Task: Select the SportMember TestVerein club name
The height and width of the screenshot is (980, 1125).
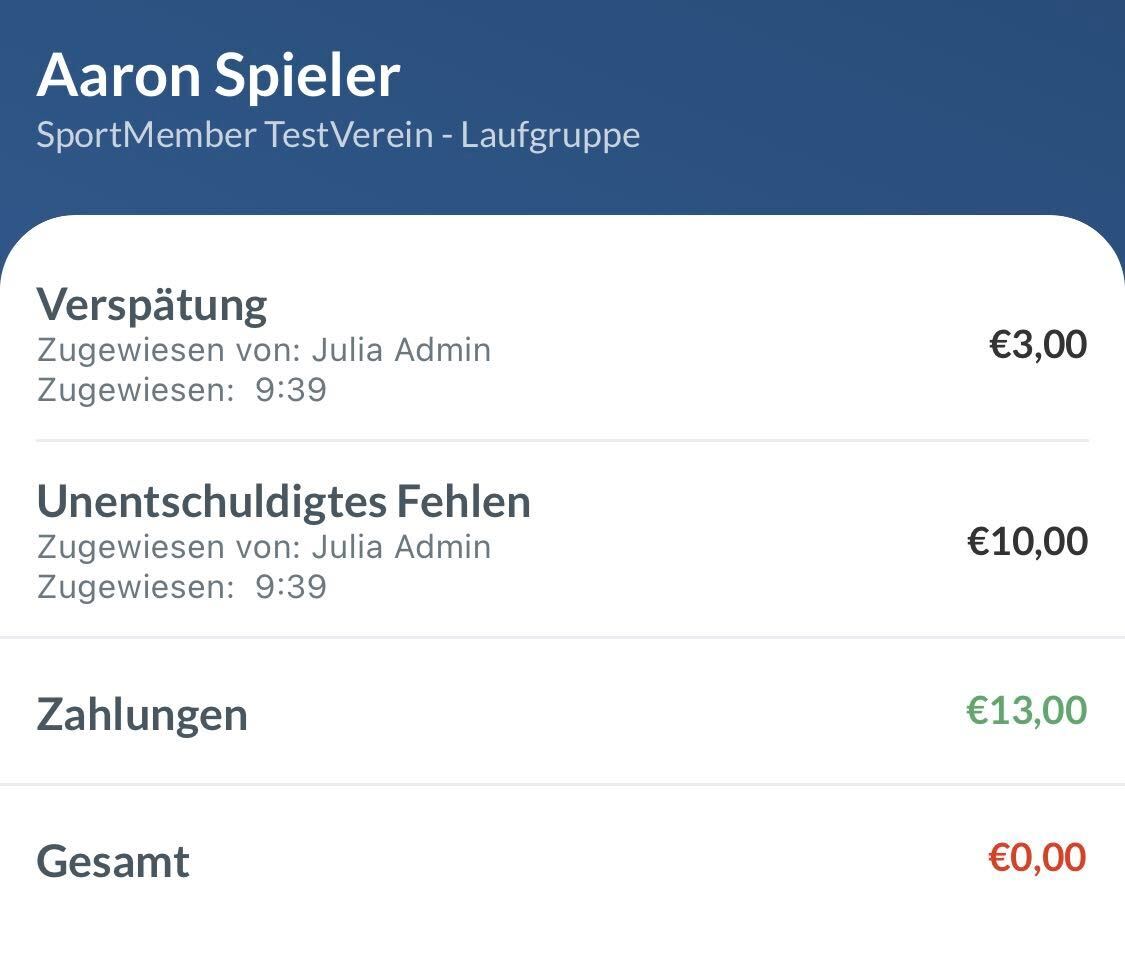Action: (234, 135)
